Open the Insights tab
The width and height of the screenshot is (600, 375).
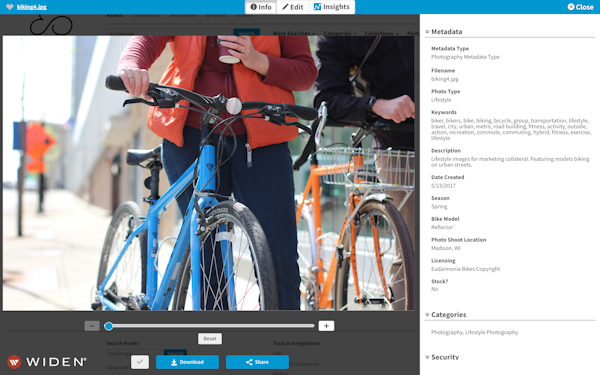coord(331,7)
